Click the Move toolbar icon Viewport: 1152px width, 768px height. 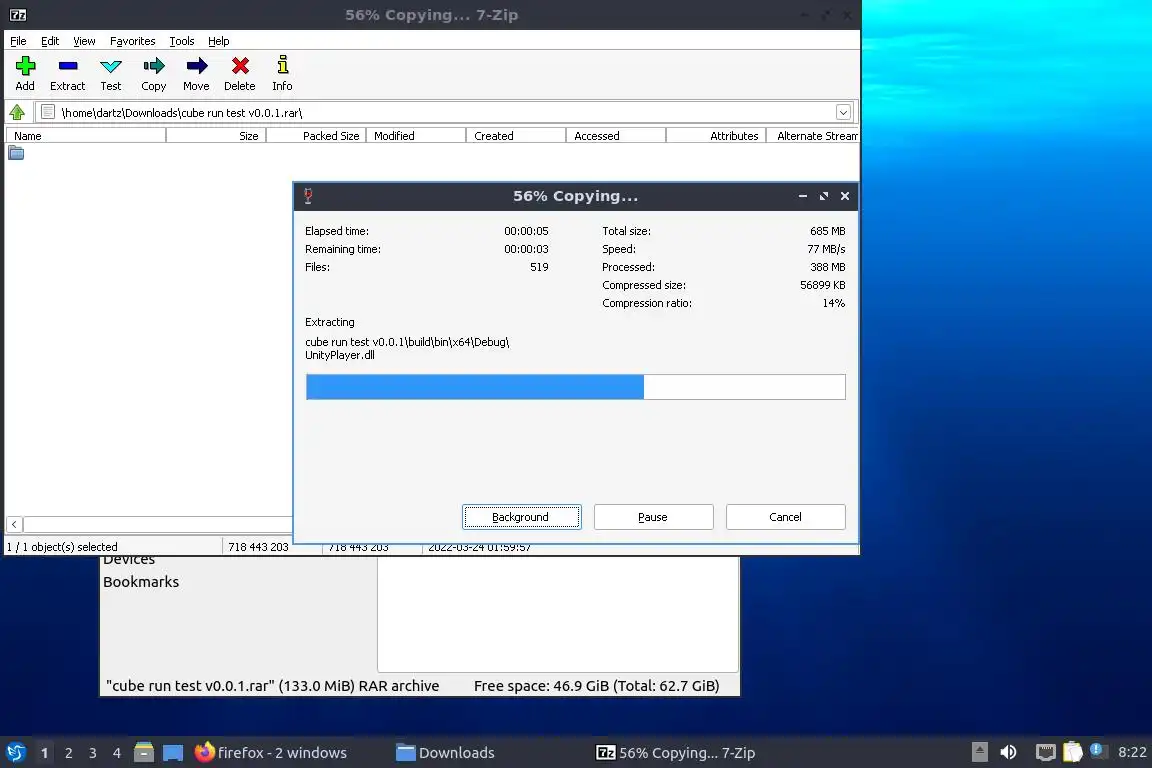[x=196, y=73]
